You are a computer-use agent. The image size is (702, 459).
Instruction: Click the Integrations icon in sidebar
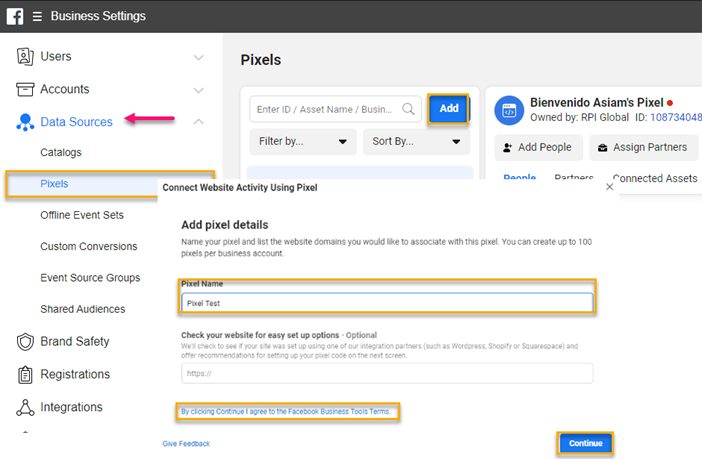[x=25, y=408]
